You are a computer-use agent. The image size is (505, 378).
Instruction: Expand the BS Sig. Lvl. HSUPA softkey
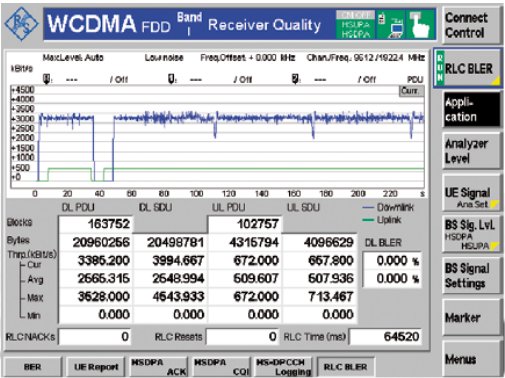coord(471,235)
